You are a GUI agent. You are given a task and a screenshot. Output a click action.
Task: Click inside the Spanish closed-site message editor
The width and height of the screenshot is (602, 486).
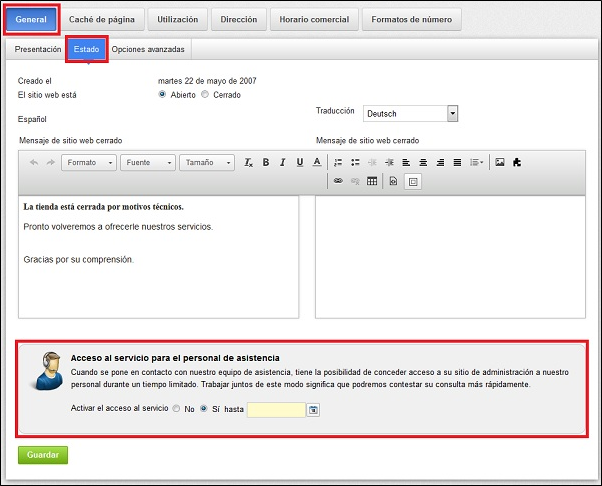[x=159, y=257]
